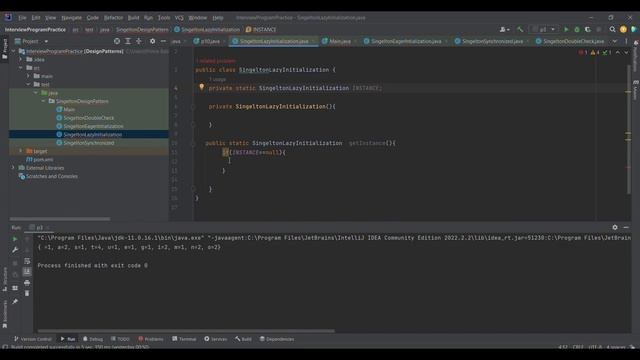Toggle Project tool window stripe button

(4, 49)
